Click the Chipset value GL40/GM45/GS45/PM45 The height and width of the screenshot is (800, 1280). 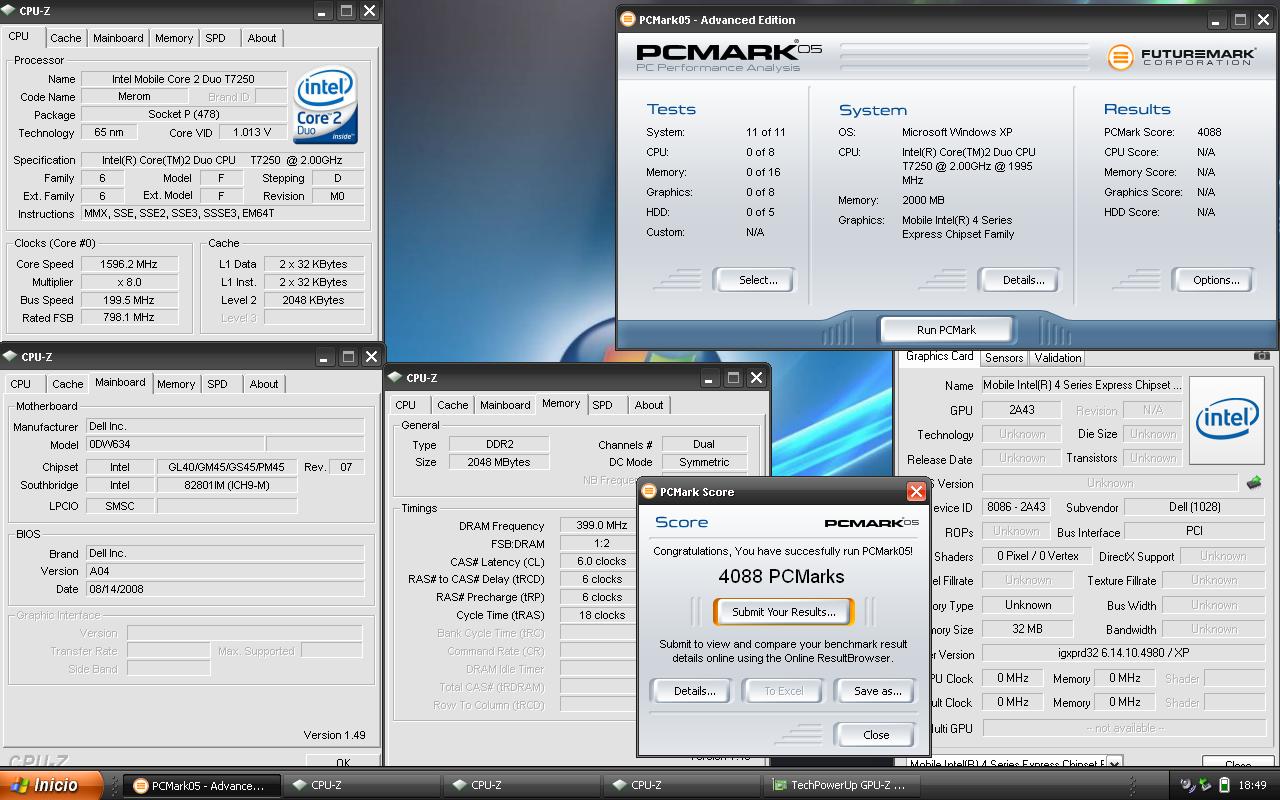click(x=227, y=467)
